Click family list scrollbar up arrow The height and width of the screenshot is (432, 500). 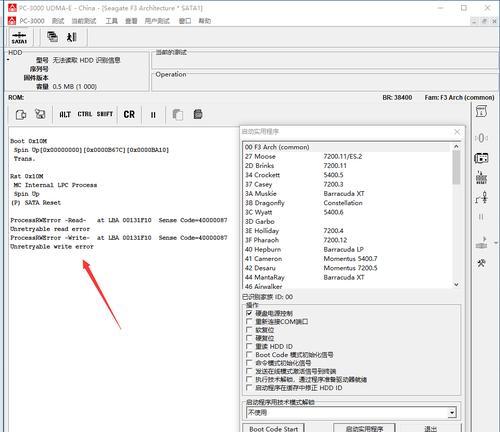pyautogui.click(x=456, y=146)
